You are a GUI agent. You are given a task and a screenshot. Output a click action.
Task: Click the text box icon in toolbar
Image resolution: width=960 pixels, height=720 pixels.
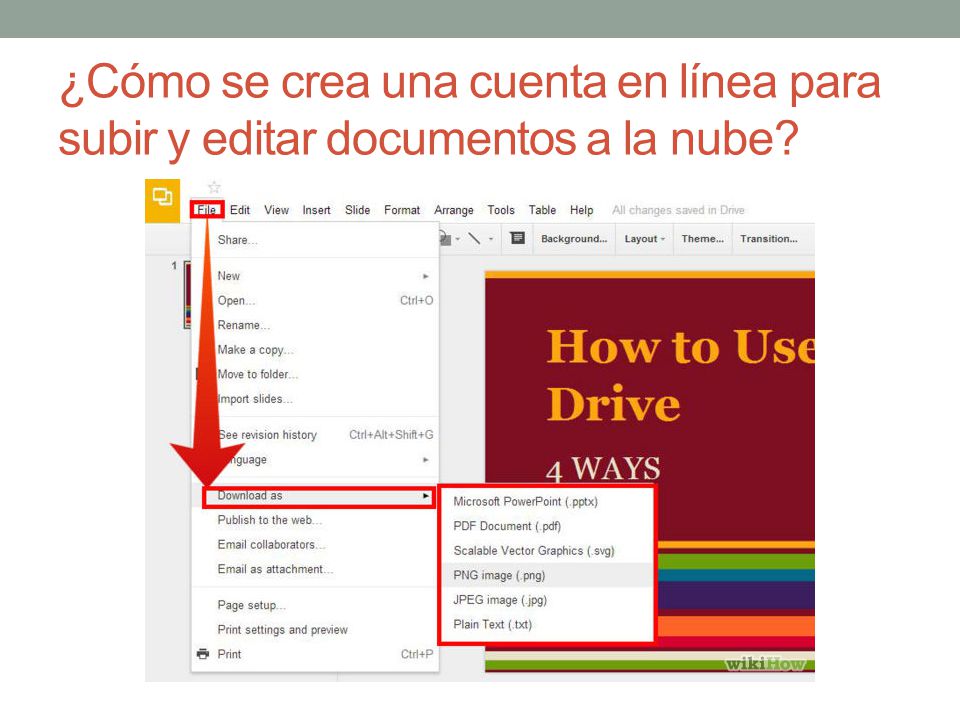517,238
